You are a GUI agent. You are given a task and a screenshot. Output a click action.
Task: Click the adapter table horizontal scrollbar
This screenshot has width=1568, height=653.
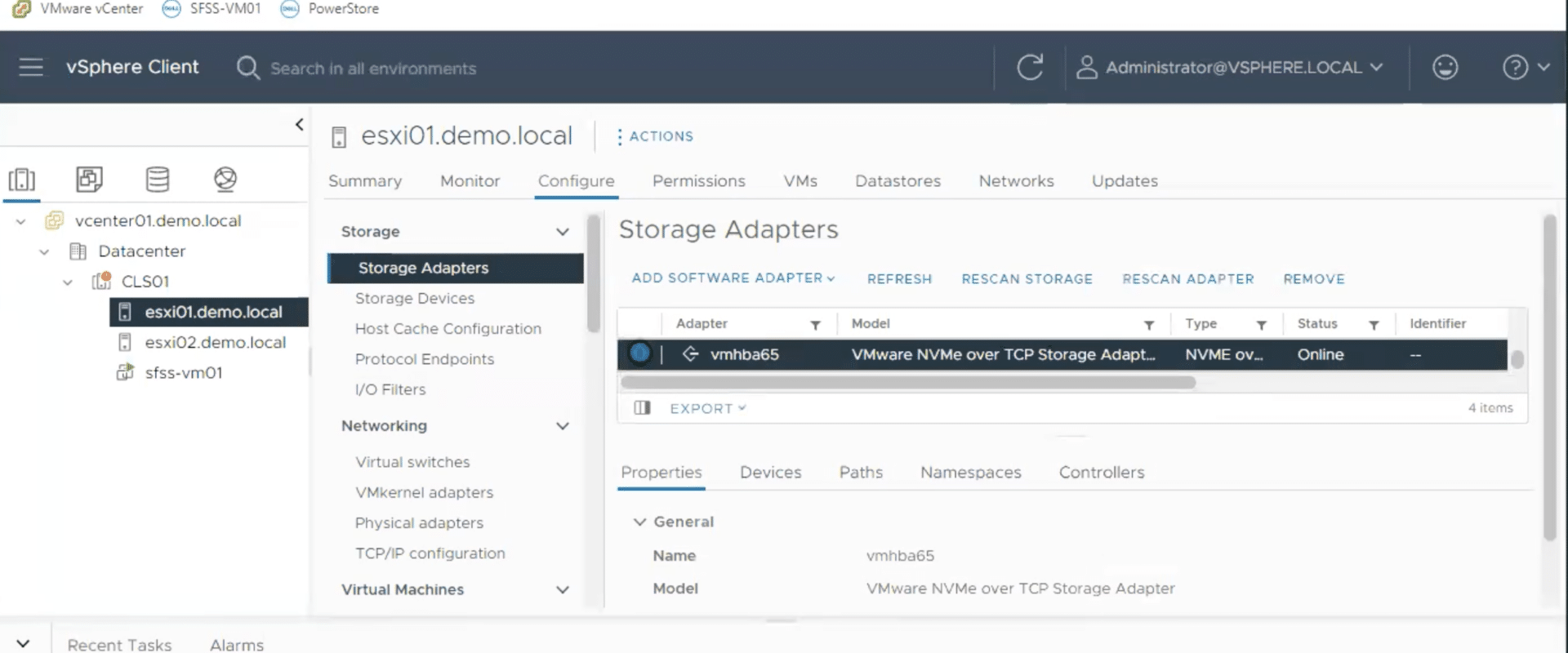tap(907, 382)
